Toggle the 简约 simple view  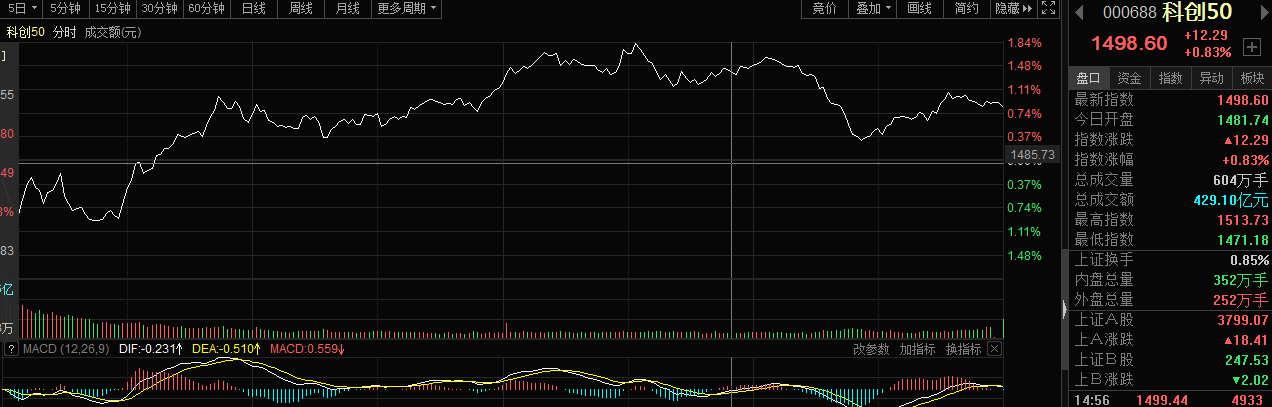click(x=966, y=9)
